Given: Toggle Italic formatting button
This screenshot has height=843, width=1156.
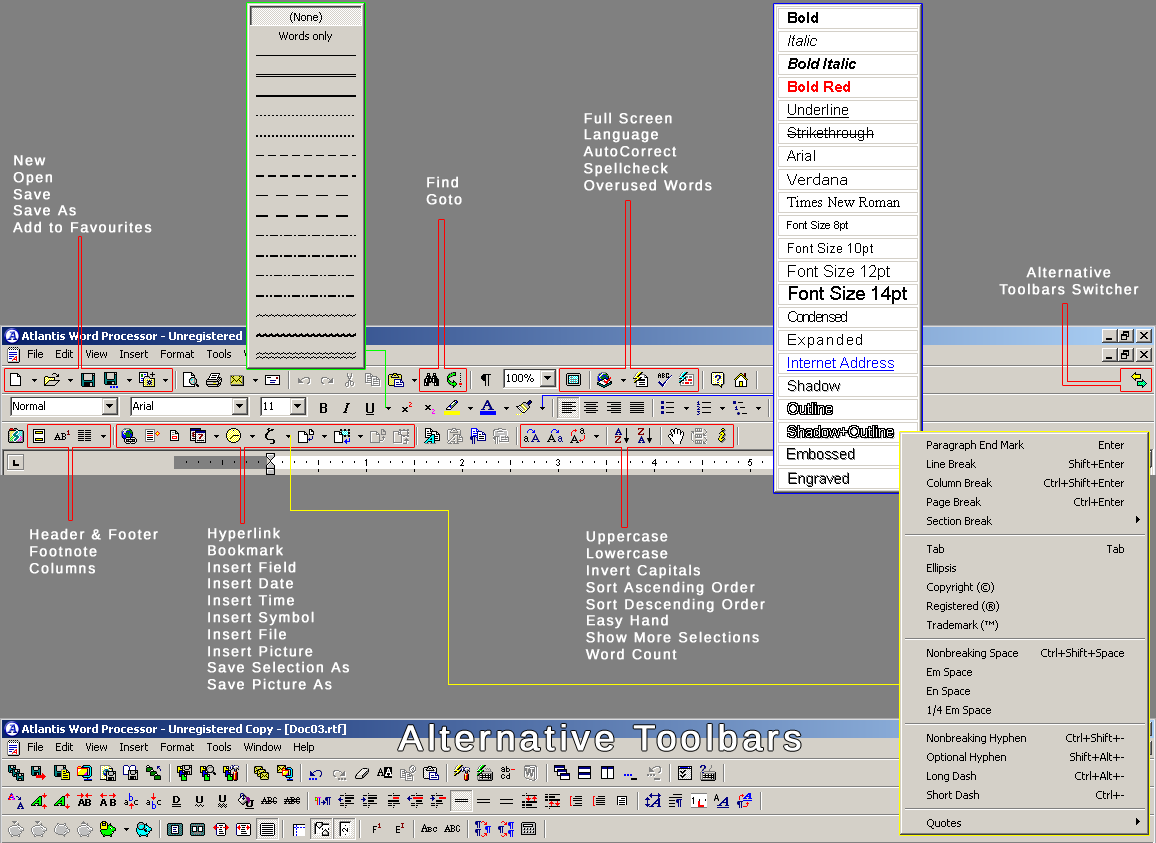Looking at the screenshot, I should click(x=346, y=408).
